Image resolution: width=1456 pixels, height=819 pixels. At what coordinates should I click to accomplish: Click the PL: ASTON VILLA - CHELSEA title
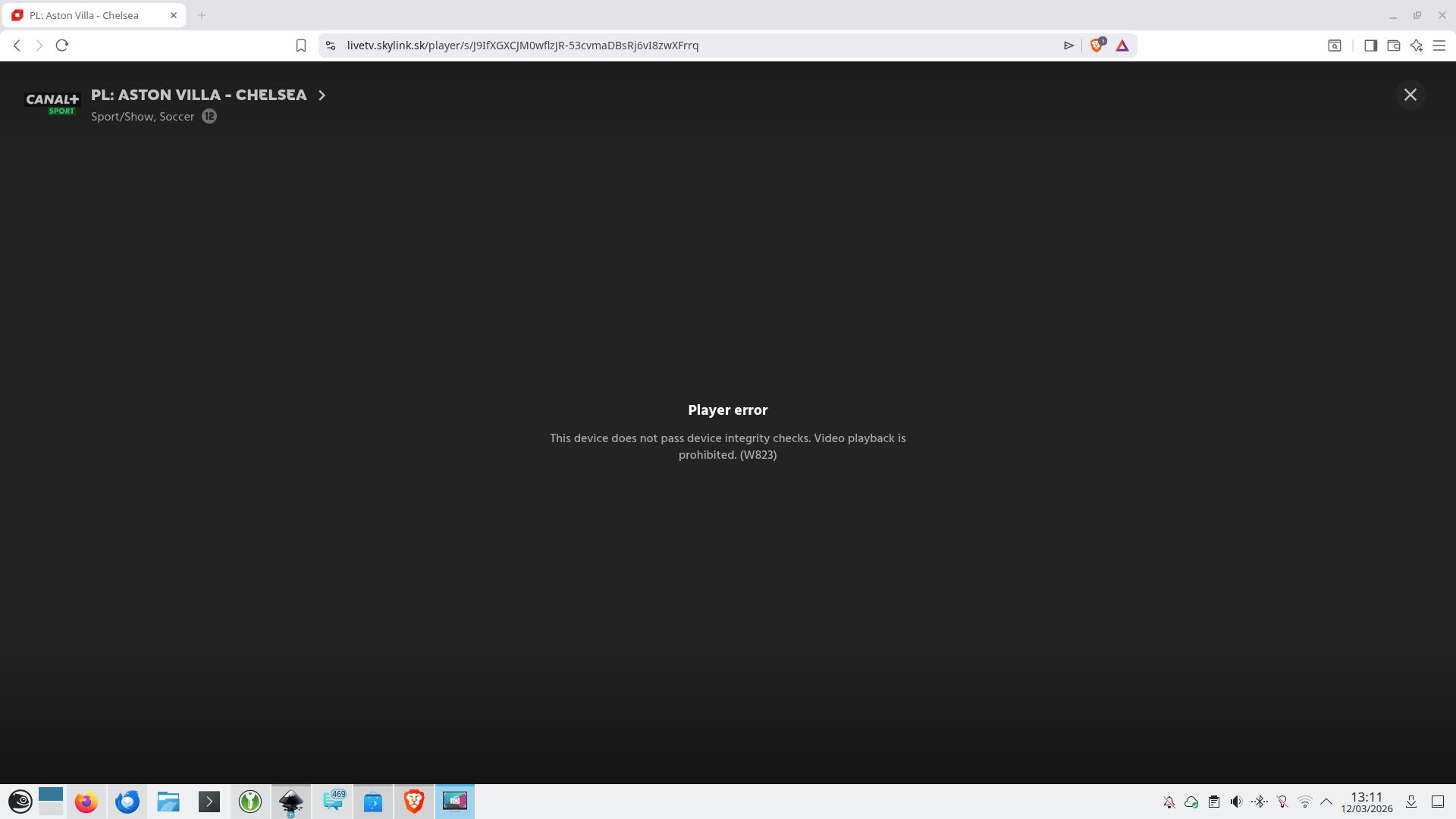[x=199, y=95]
